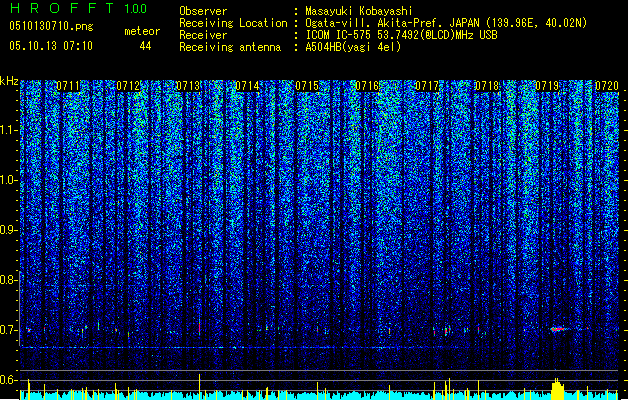Click the 0.6 frequency axis label

coord(9,380)
